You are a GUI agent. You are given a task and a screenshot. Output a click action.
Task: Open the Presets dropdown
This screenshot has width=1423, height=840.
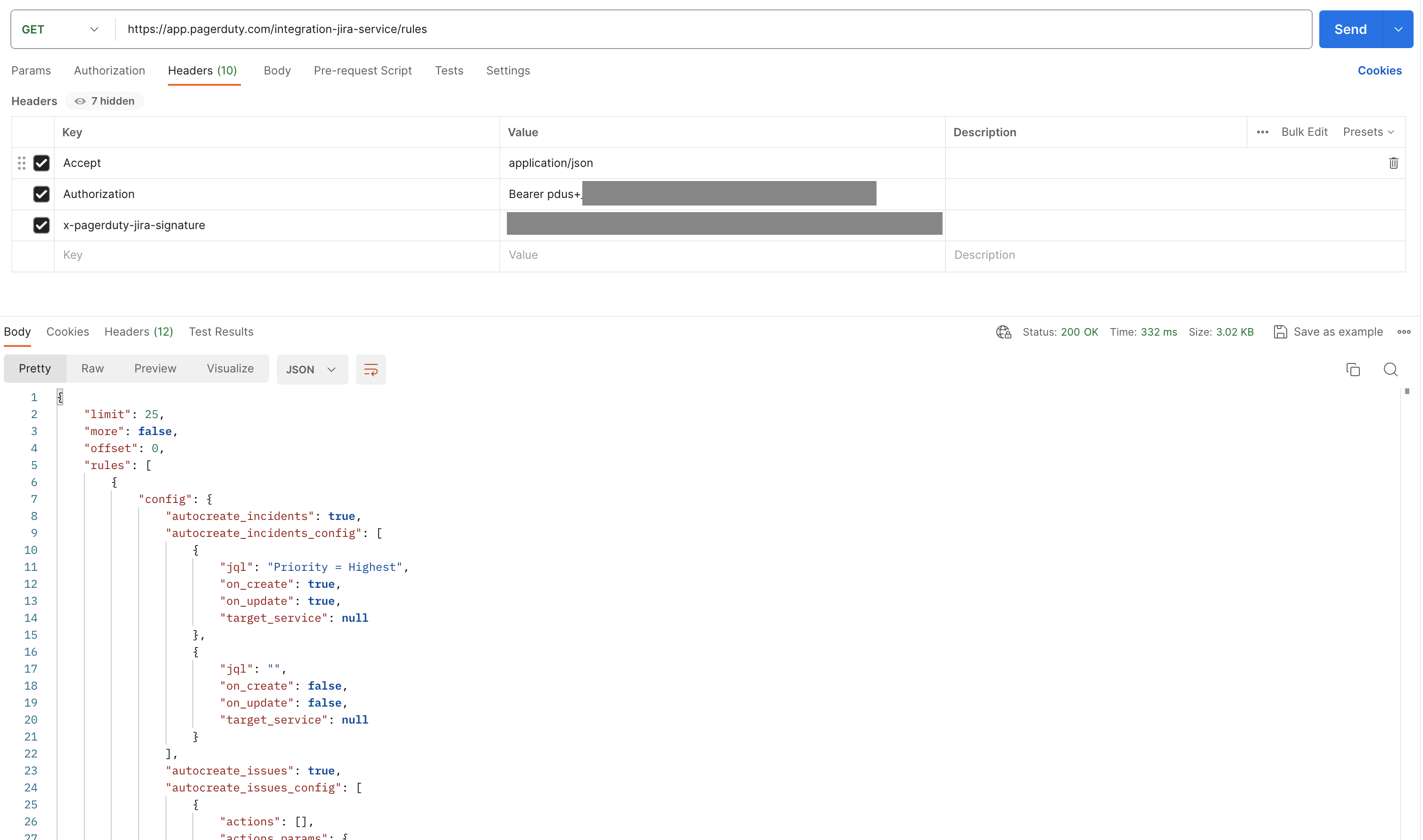tap(1368, 132)
